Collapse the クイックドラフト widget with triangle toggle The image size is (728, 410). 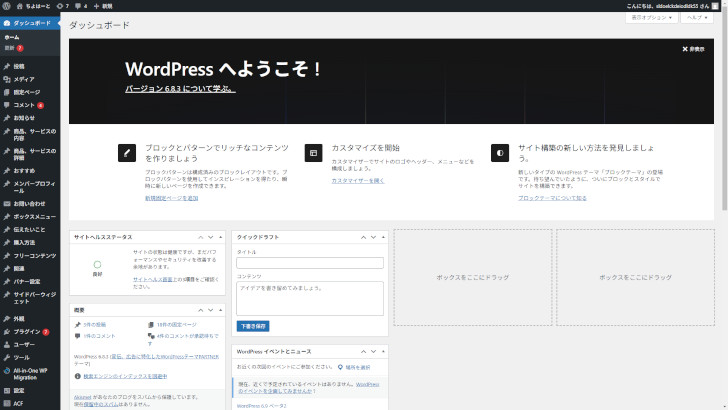point(383,237)
